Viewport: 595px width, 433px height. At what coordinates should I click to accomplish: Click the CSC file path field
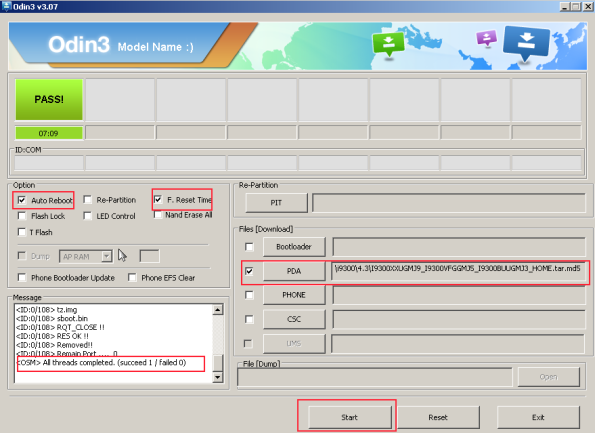tap(458, 319)
